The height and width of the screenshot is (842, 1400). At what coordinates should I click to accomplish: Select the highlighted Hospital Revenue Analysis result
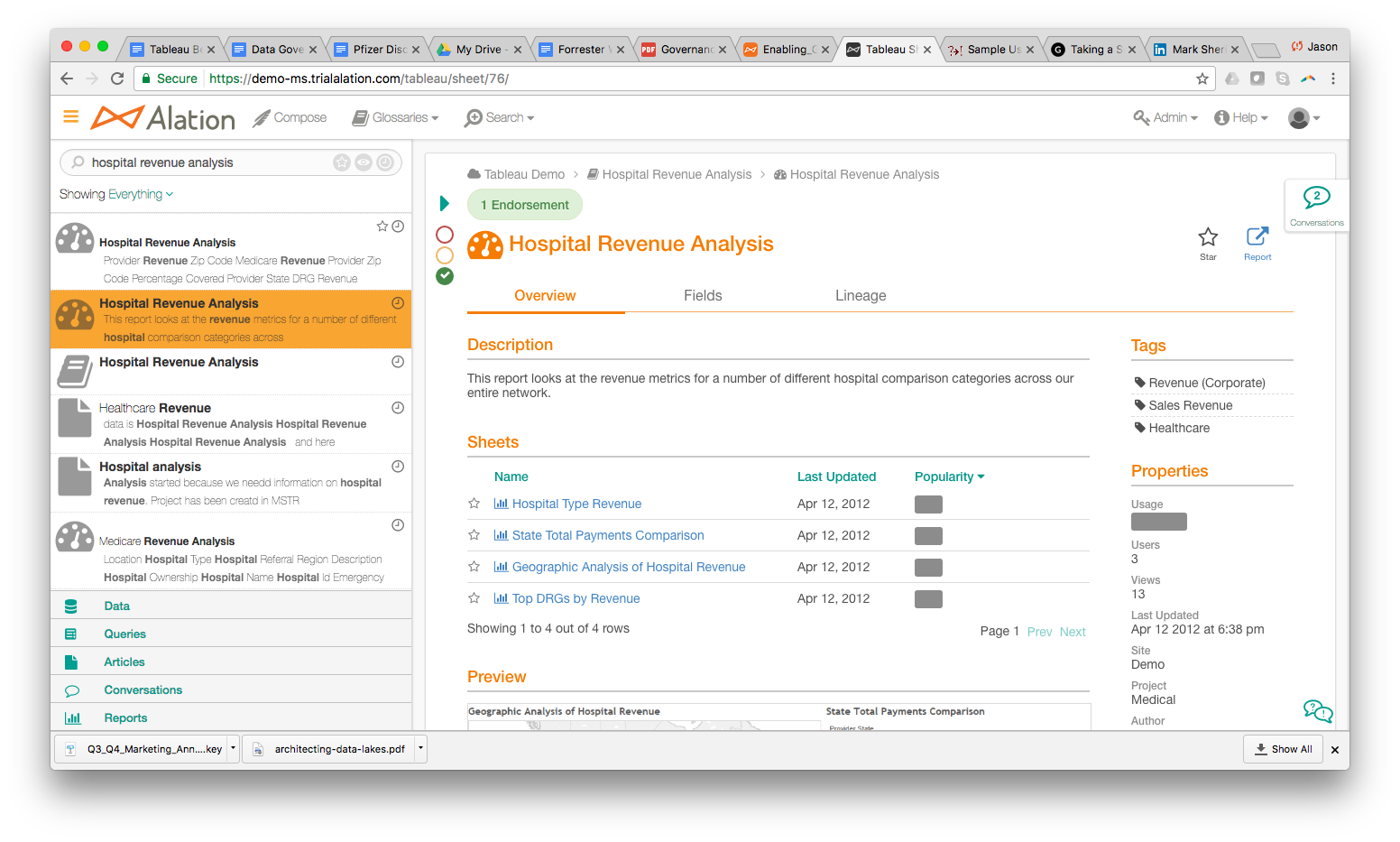(231, 319)
